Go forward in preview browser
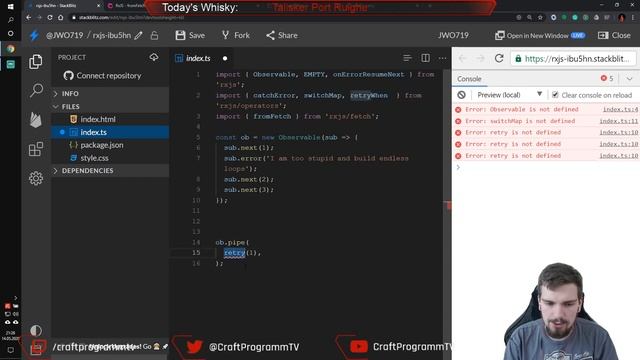Viewport: 640px width, 360px height. (x=480, y=58)
